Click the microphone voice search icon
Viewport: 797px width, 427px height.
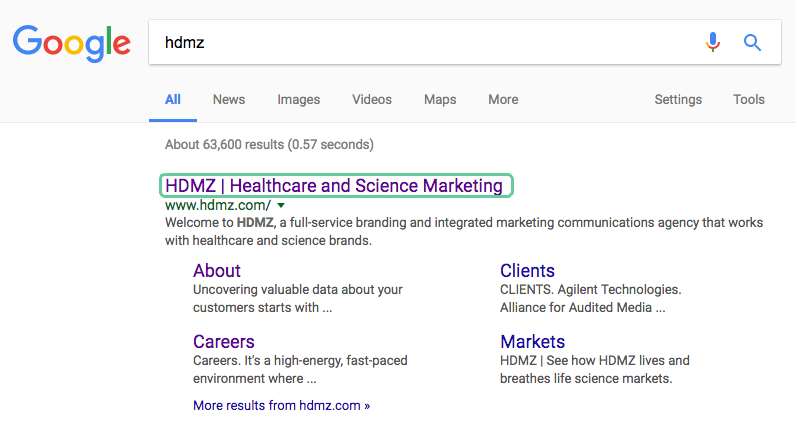[x=713, y=42]
